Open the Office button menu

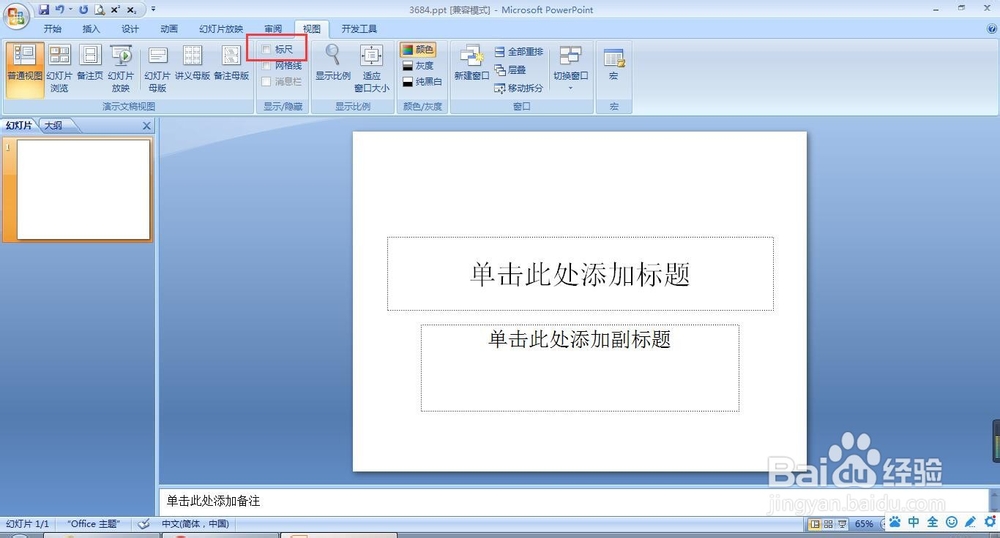tap(15, 15)
